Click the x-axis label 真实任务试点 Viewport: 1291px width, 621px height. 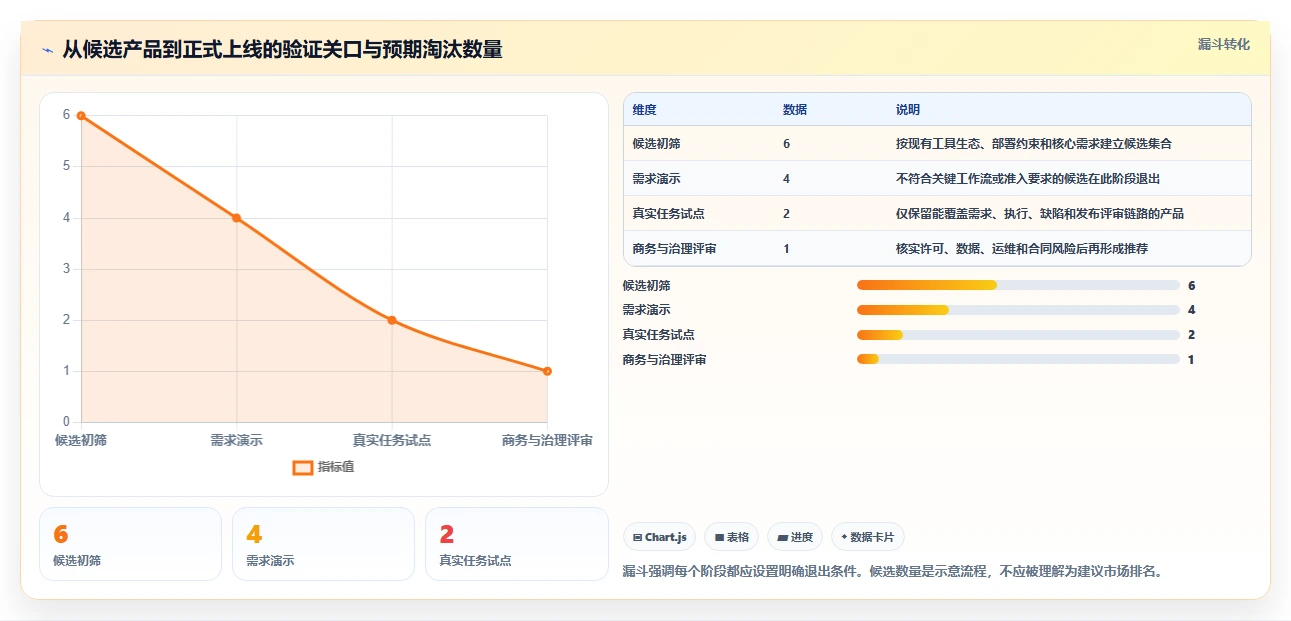pyautogui.click(x=392, y=440)
